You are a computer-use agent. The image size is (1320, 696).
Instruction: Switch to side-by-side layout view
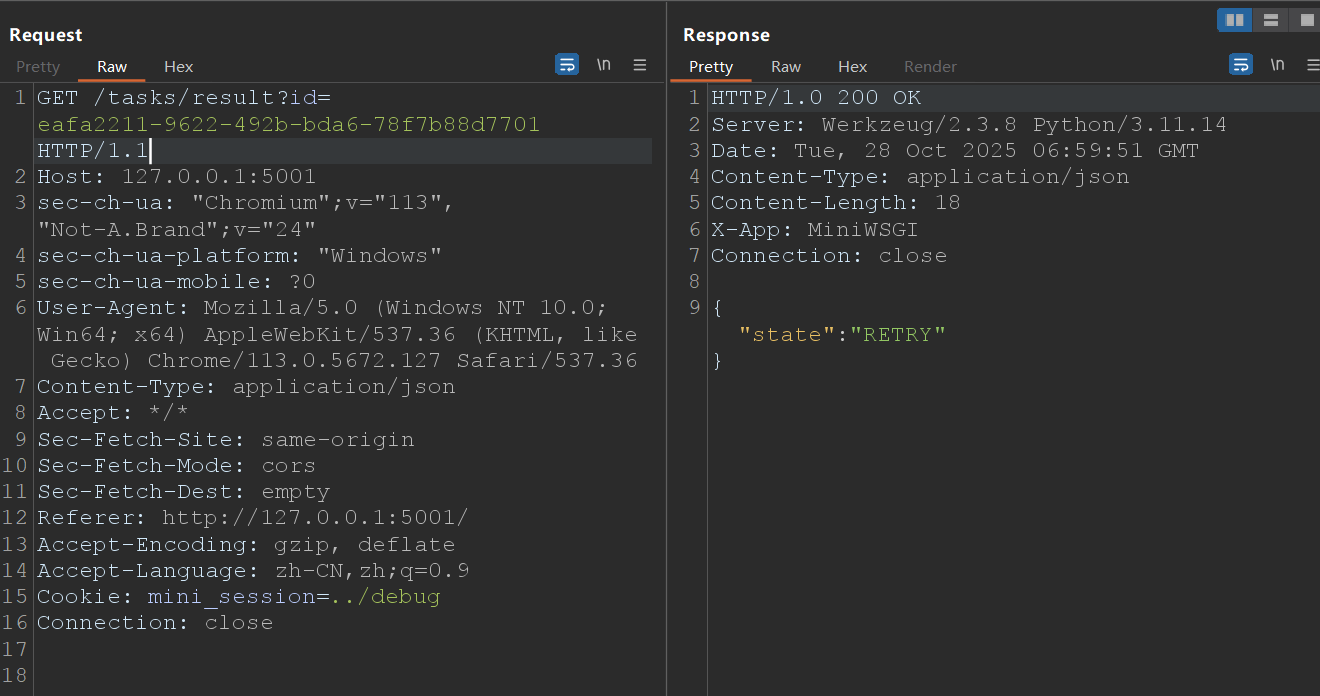click(1234, 20)
